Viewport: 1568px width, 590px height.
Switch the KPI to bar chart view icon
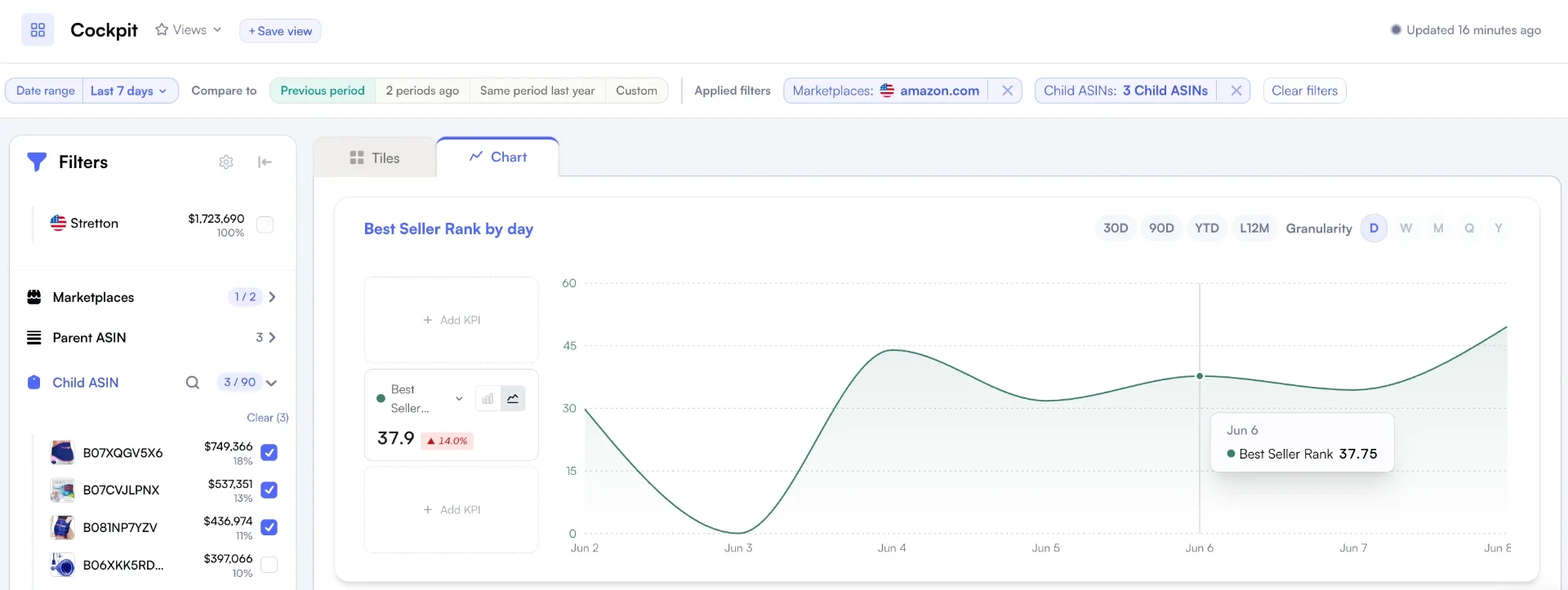[x=488, y=398]
